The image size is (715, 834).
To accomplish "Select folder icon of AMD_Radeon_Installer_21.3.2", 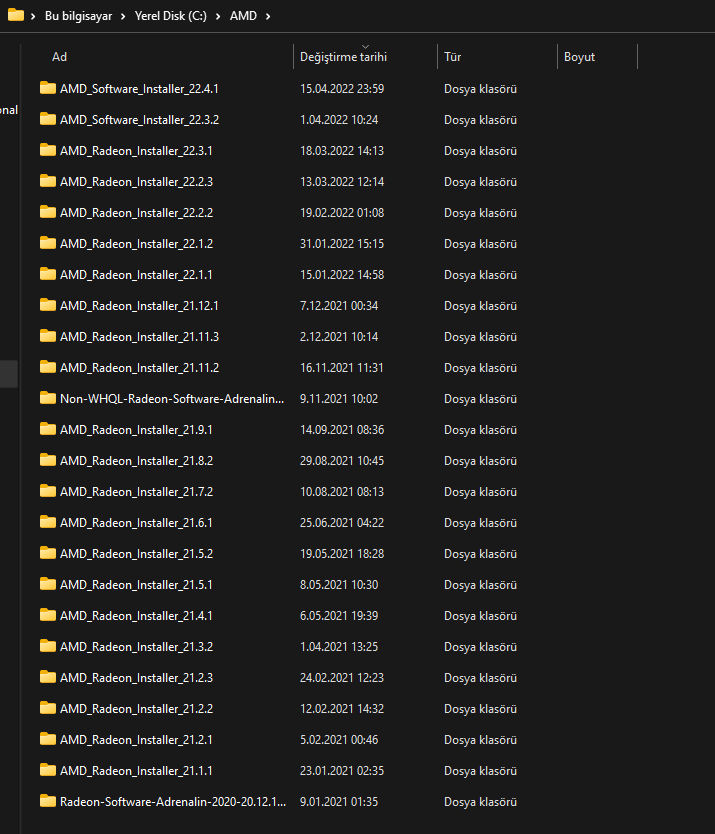I will [x=48, y=646].
